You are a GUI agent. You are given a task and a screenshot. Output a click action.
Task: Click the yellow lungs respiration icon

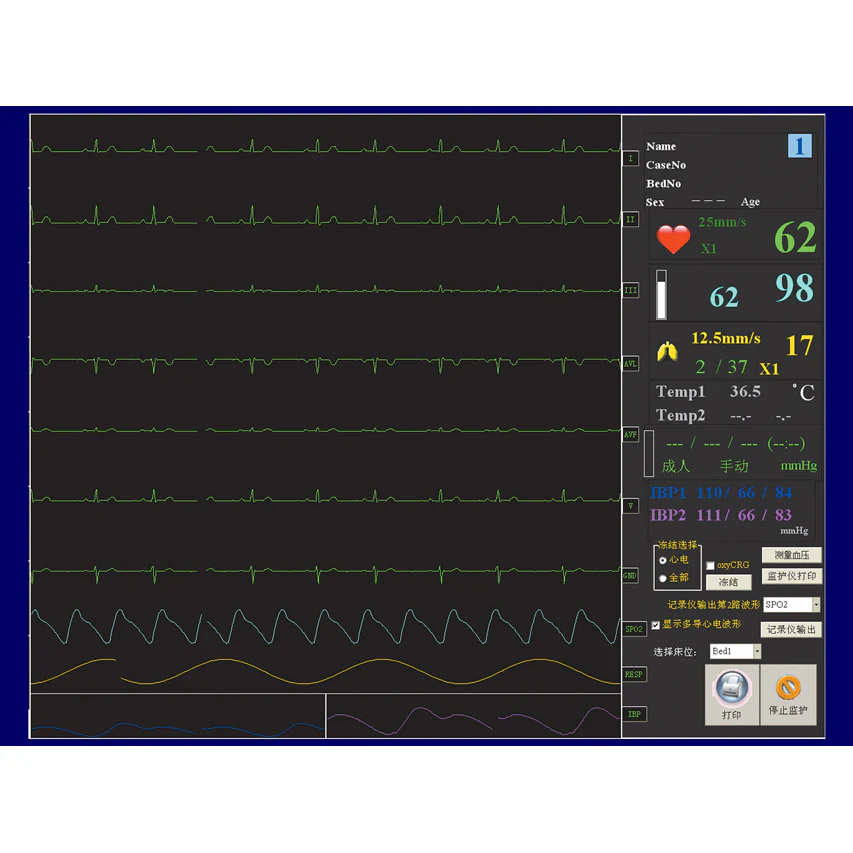(667, 352)
